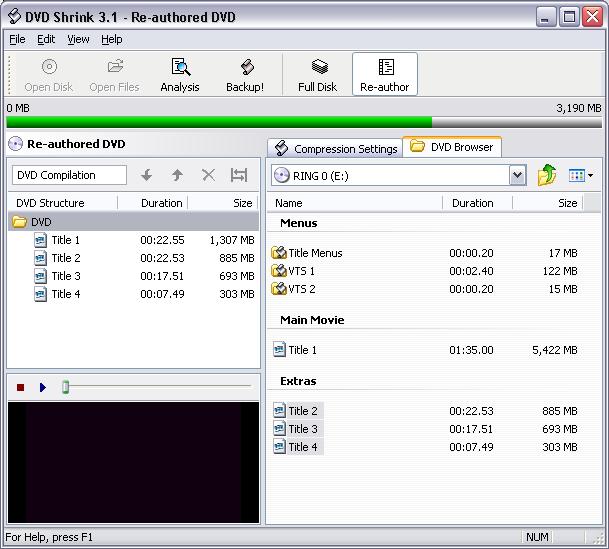609x549 pixels.
Task: Stop the preview playback
Action: coord(21,387)
